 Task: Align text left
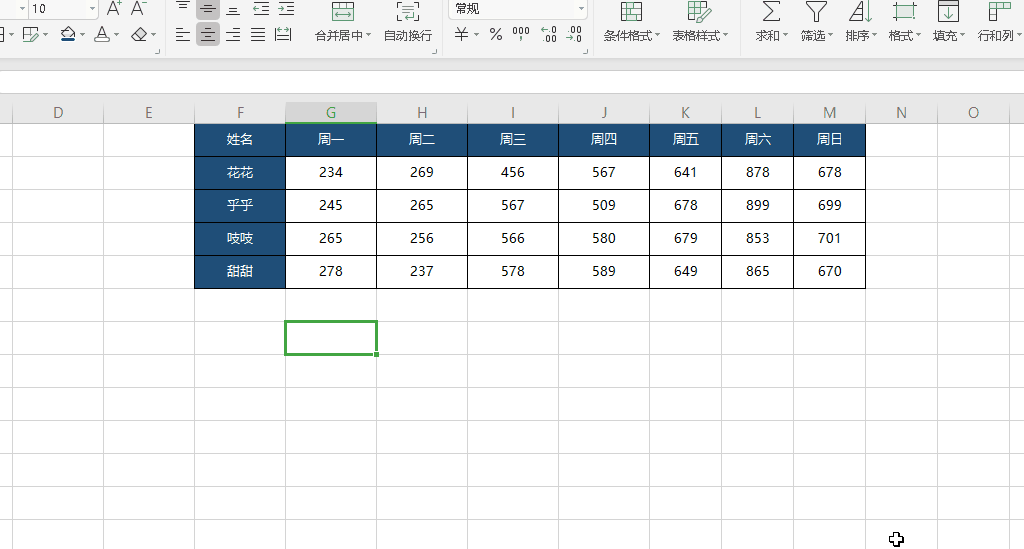pyautogui.click(x=183, y=35)
